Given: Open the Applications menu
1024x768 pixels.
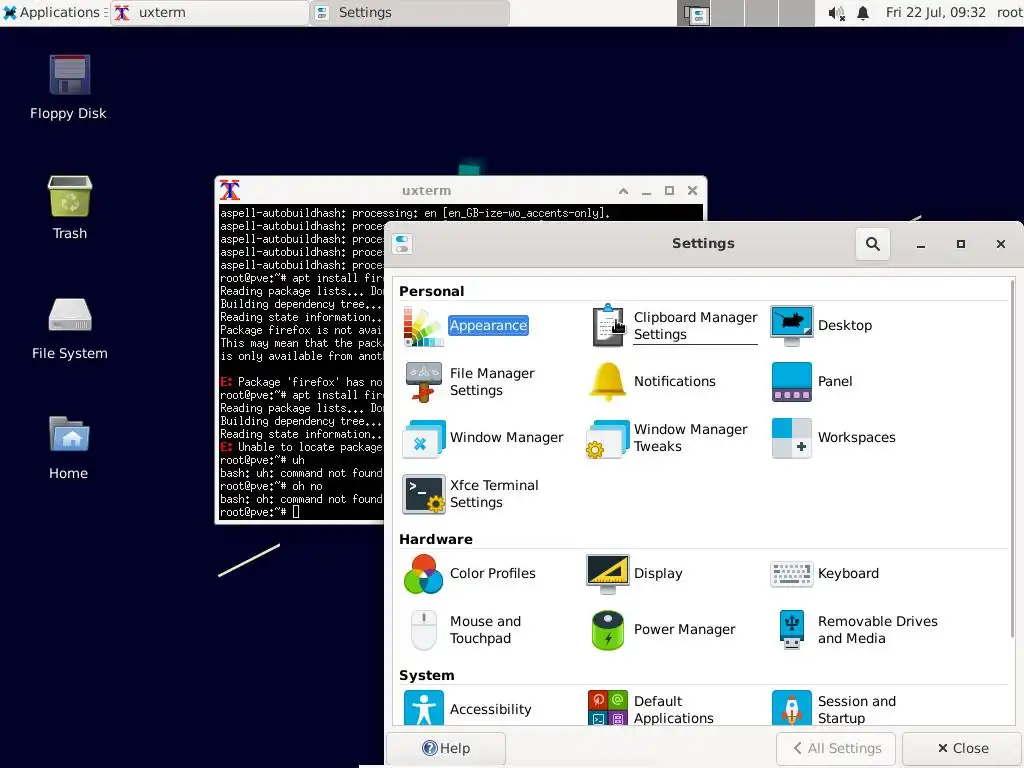Looking at the screenshot, I should tap(52, 12).
